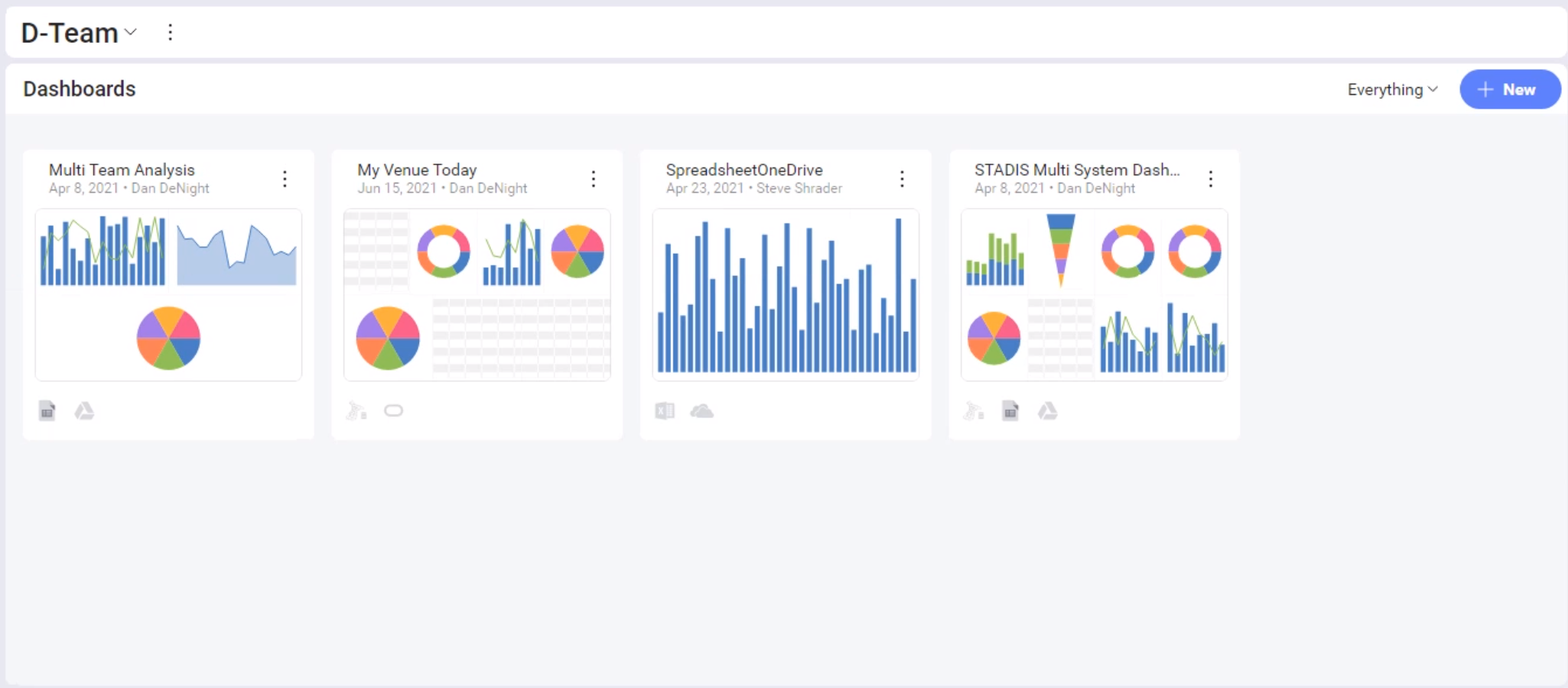Open the D-Team options three-dot menu
The height and width of the screenshot is (688, 1568).
point(170,32)
